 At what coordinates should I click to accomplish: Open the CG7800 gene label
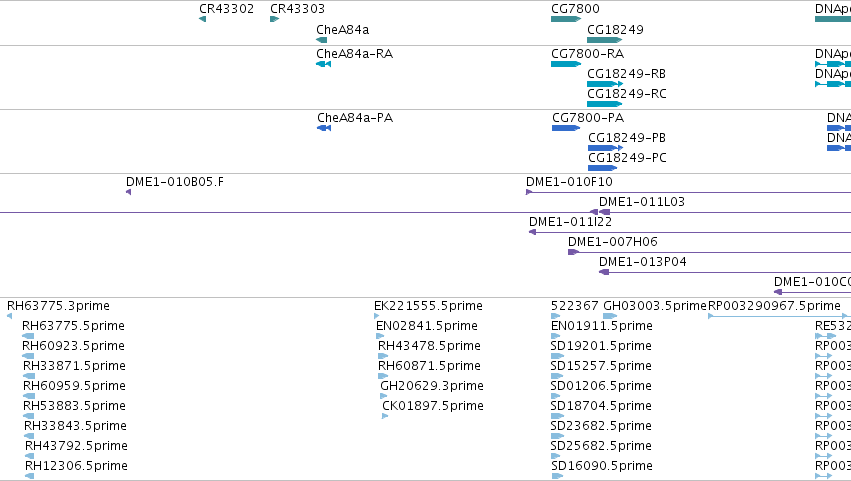[x=575, y=9]
